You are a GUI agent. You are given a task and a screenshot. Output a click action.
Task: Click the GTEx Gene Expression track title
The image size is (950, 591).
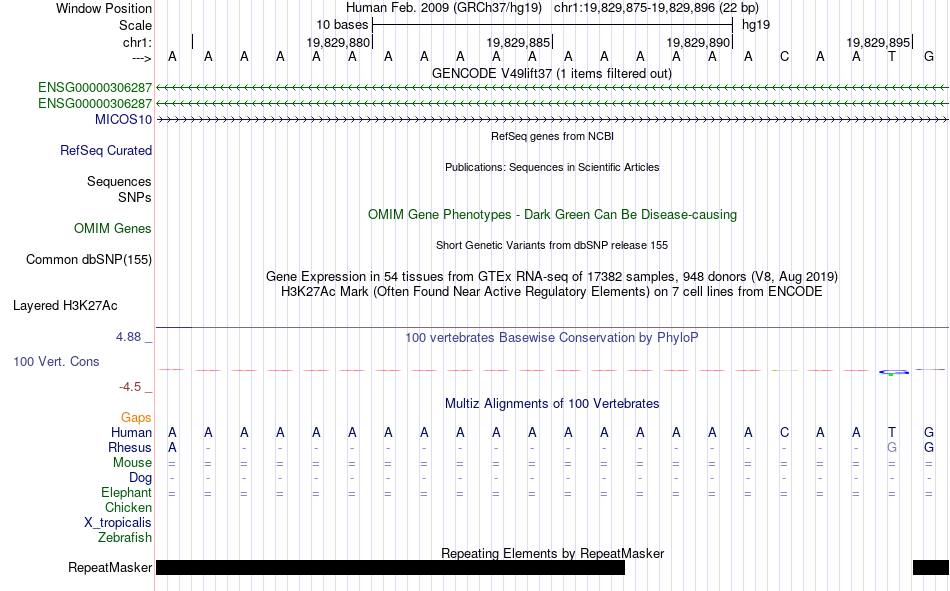point(551,276)
